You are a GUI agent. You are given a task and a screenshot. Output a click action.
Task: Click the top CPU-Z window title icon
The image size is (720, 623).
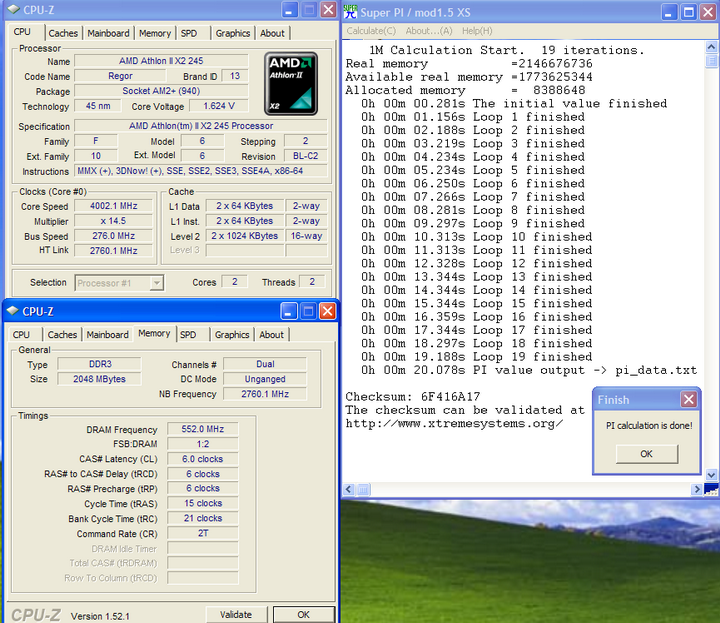click(14, 10)
